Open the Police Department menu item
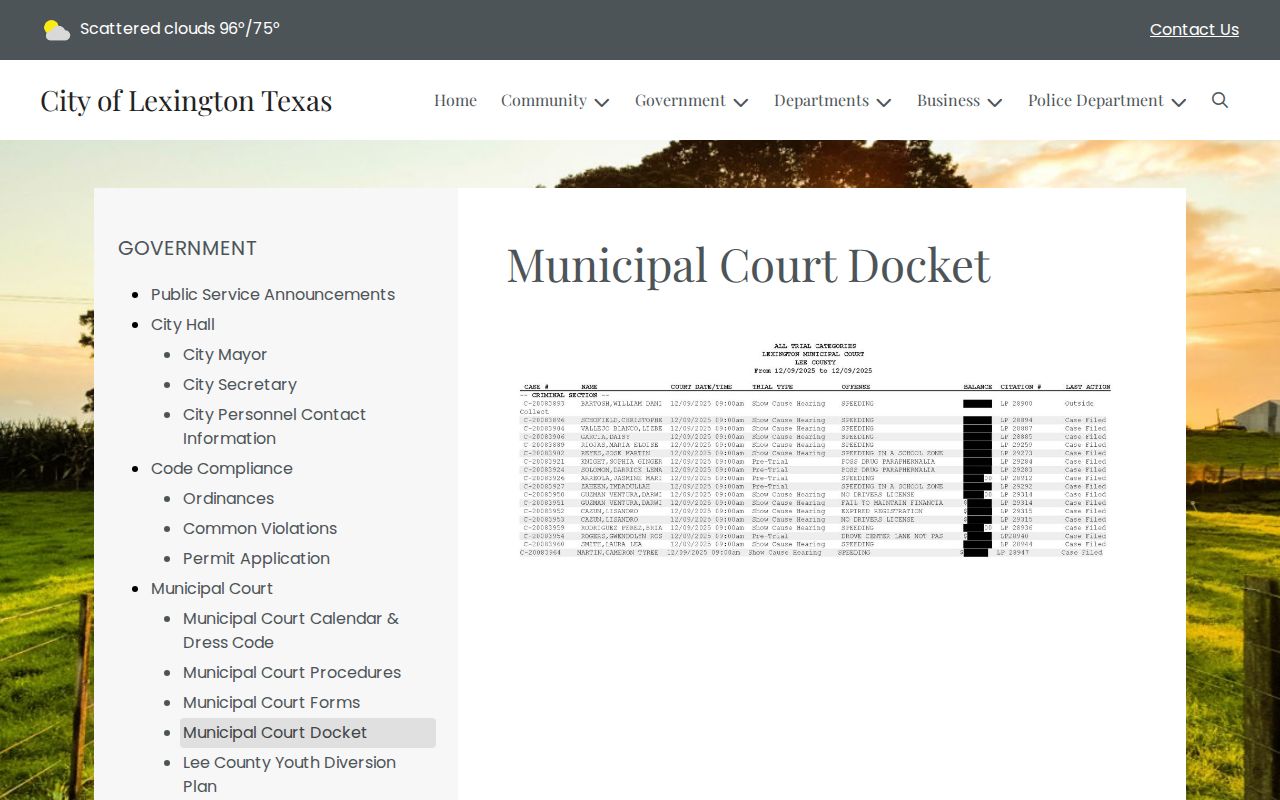 click(x=1096, y=100)
